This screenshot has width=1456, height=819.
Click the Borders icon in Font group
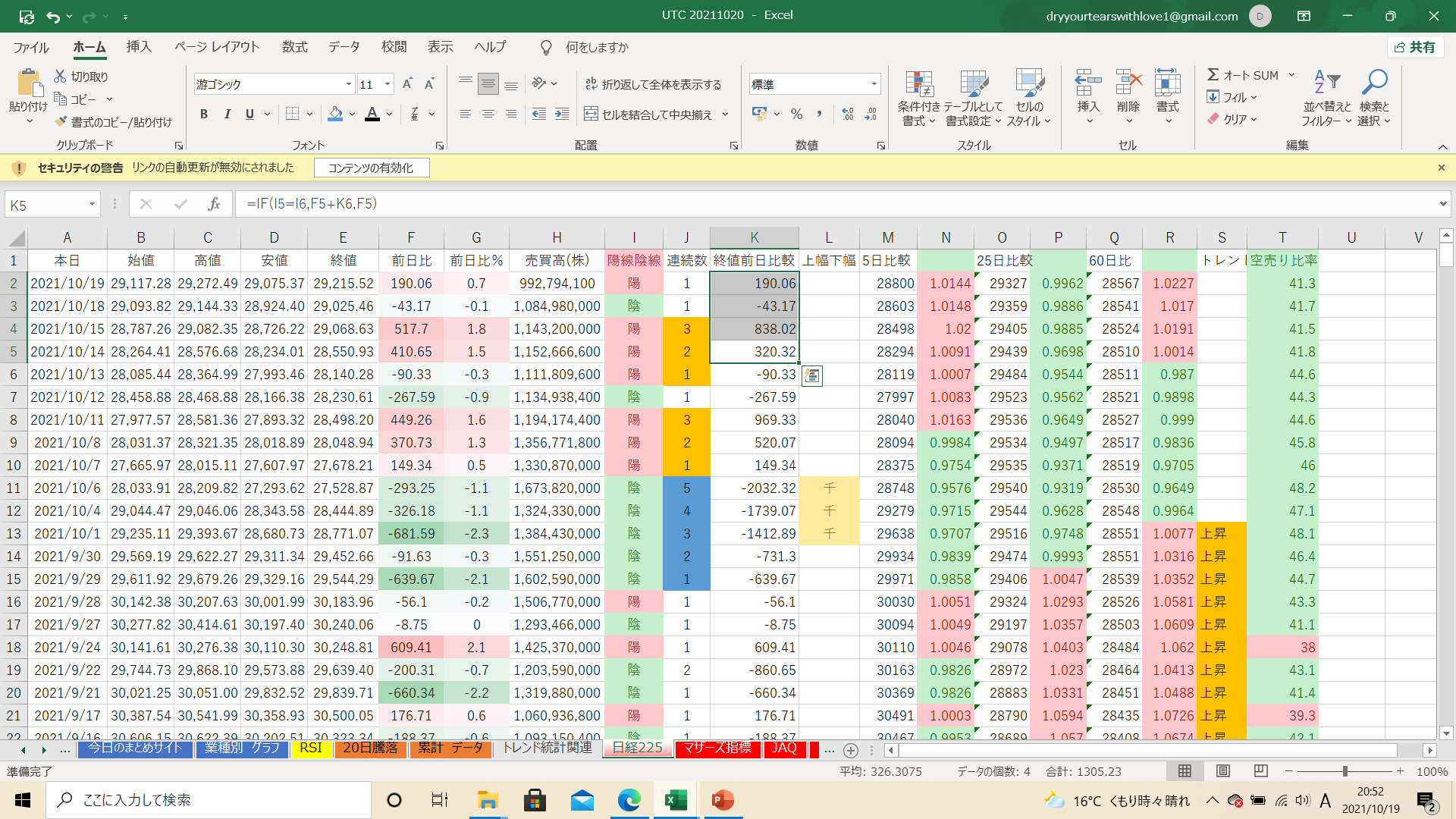tap(292, 115)
